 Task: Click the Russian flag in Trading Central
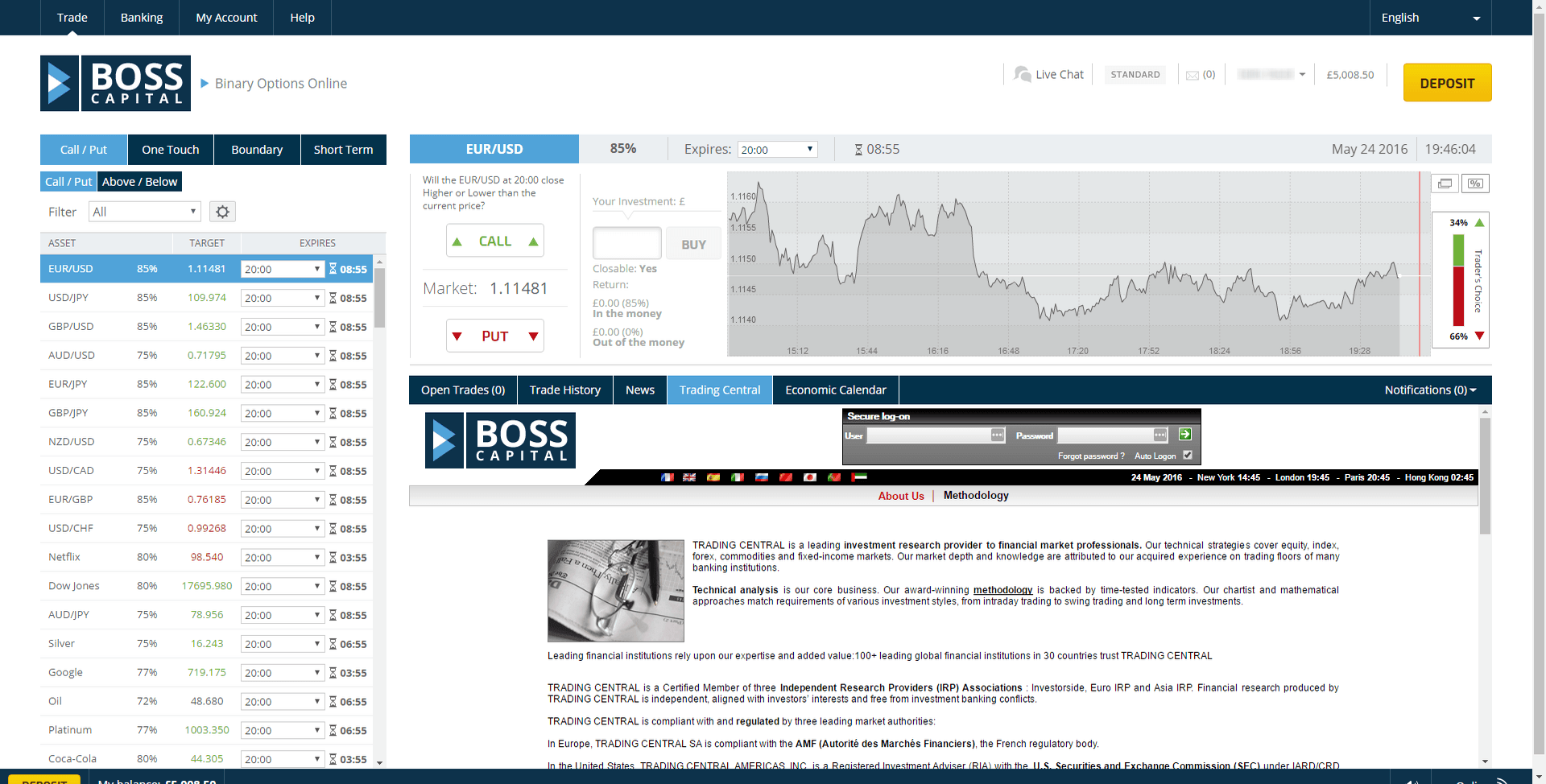(762, 477)
